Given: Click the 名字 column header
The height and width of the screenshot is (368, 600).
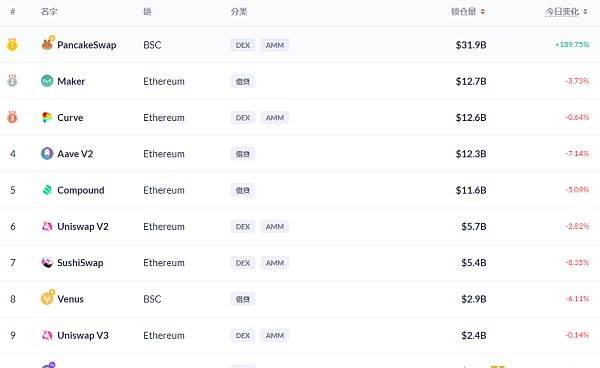Looking at the screenshot, I should click(49, 12).
